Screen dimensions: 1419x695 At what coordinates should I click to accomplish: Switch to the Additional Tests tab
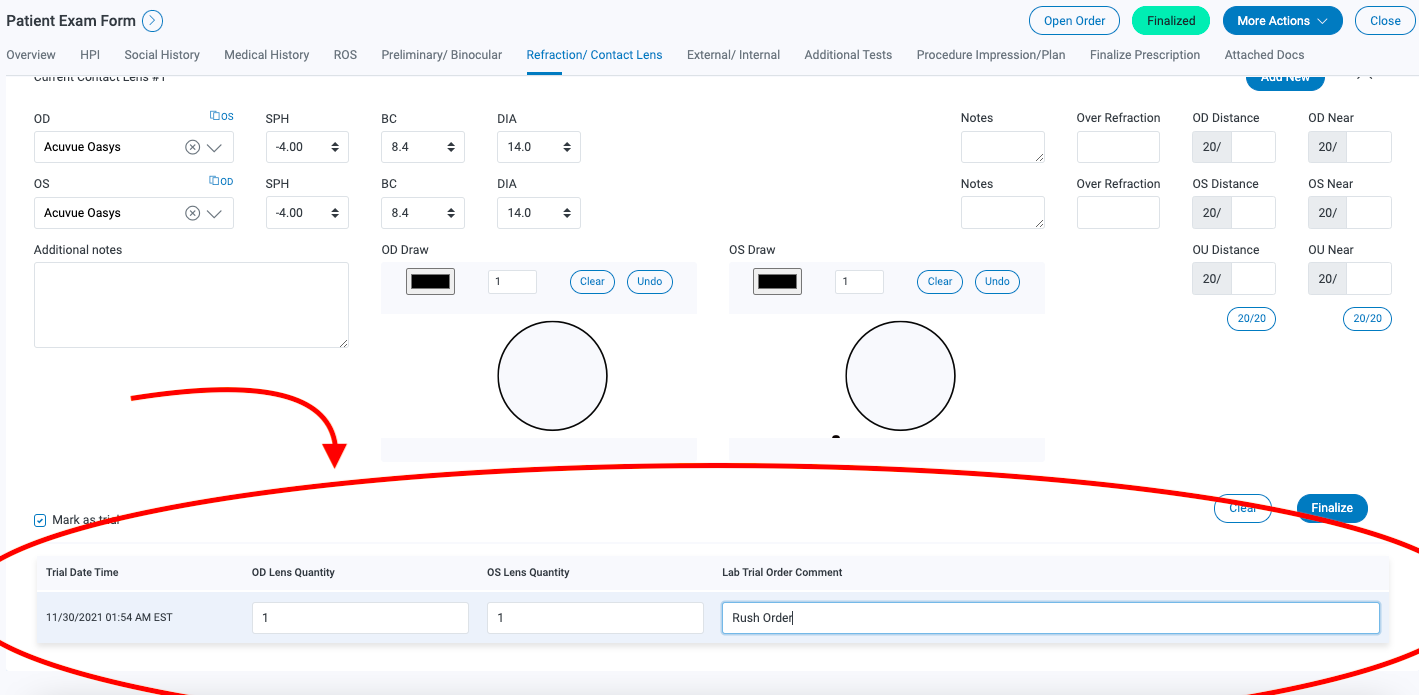click(847, 55)
